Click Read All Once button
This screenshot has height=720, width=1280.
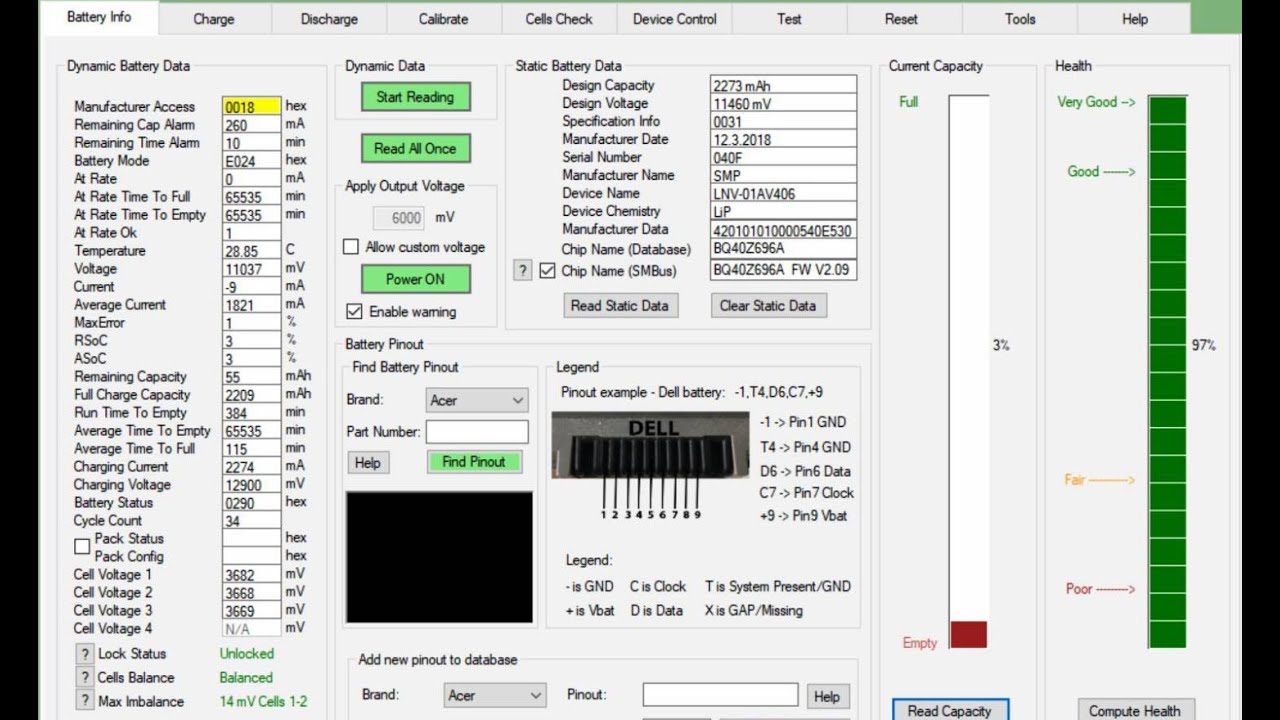(415, 148)
